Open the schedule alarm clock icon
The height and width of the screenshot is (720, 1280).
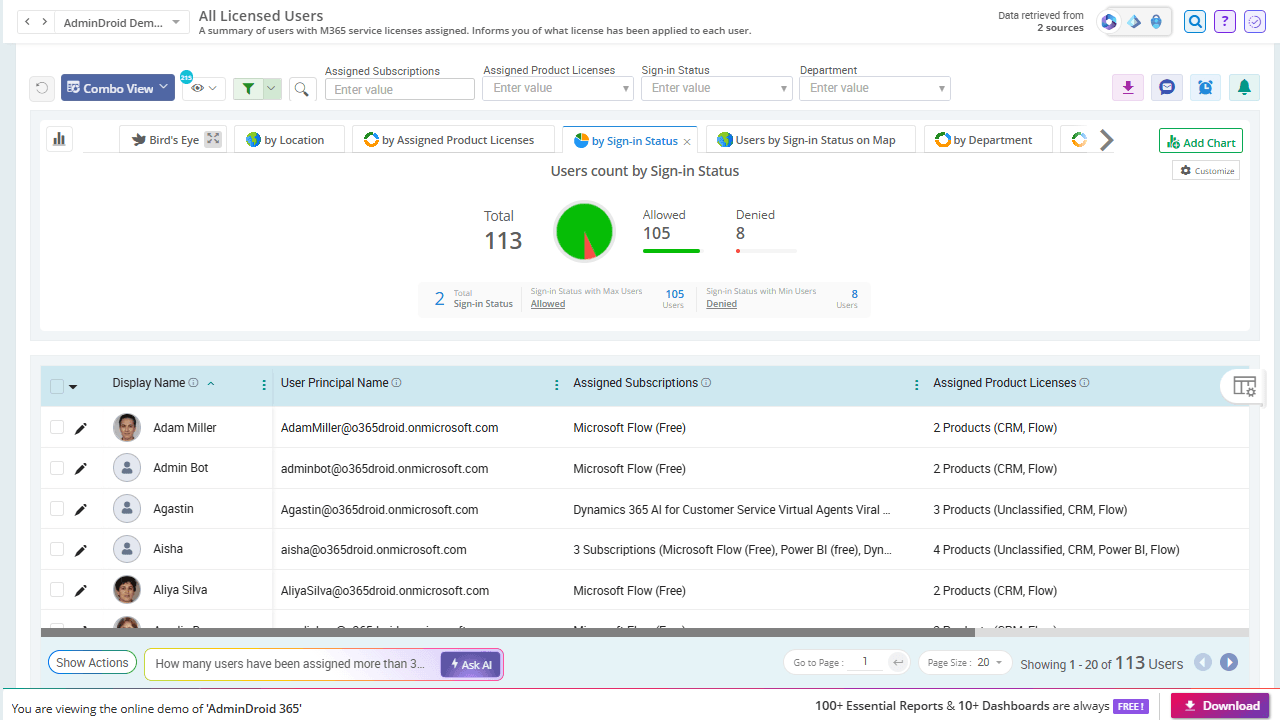click(x=1206, y=87)
